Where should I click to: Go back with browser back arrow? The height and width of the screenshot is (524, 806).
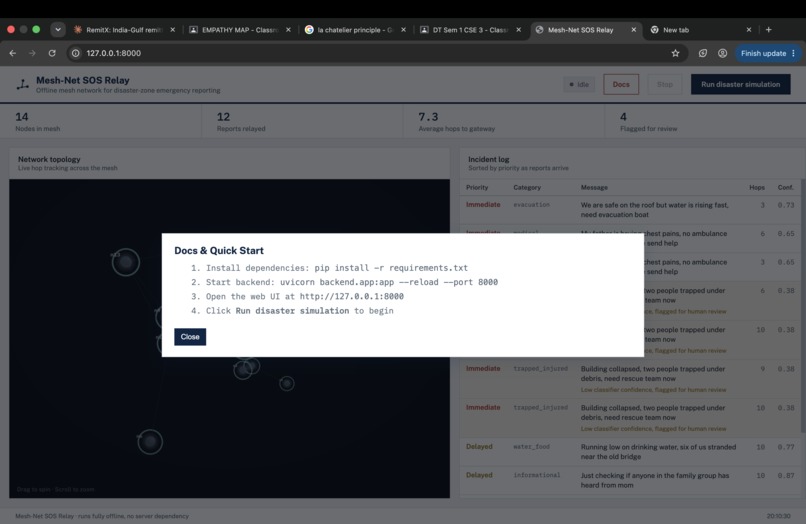coord(13,53)
